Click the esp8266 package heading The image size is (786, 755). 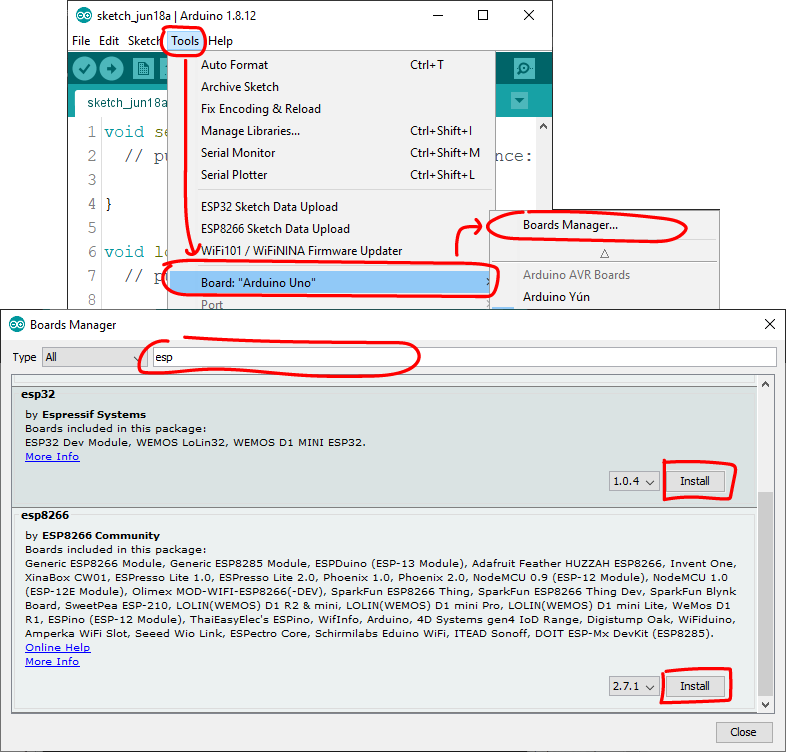pyautogui.click(x=45, y=515)
